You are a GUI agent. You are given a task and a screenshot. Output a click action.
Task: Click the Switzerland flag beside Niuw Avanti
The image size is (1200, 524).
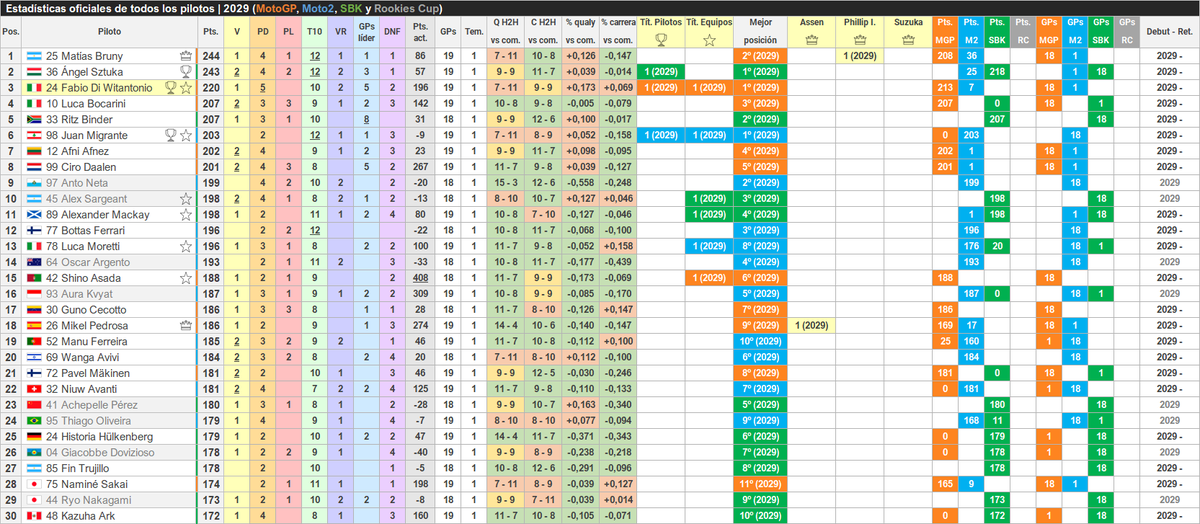pos(33,388)
